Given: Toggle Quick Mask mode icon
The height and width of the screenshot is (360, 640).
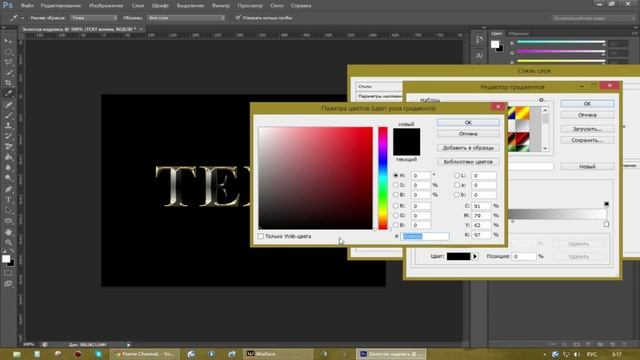Looking at the screenshot, I should coord(8,273).
